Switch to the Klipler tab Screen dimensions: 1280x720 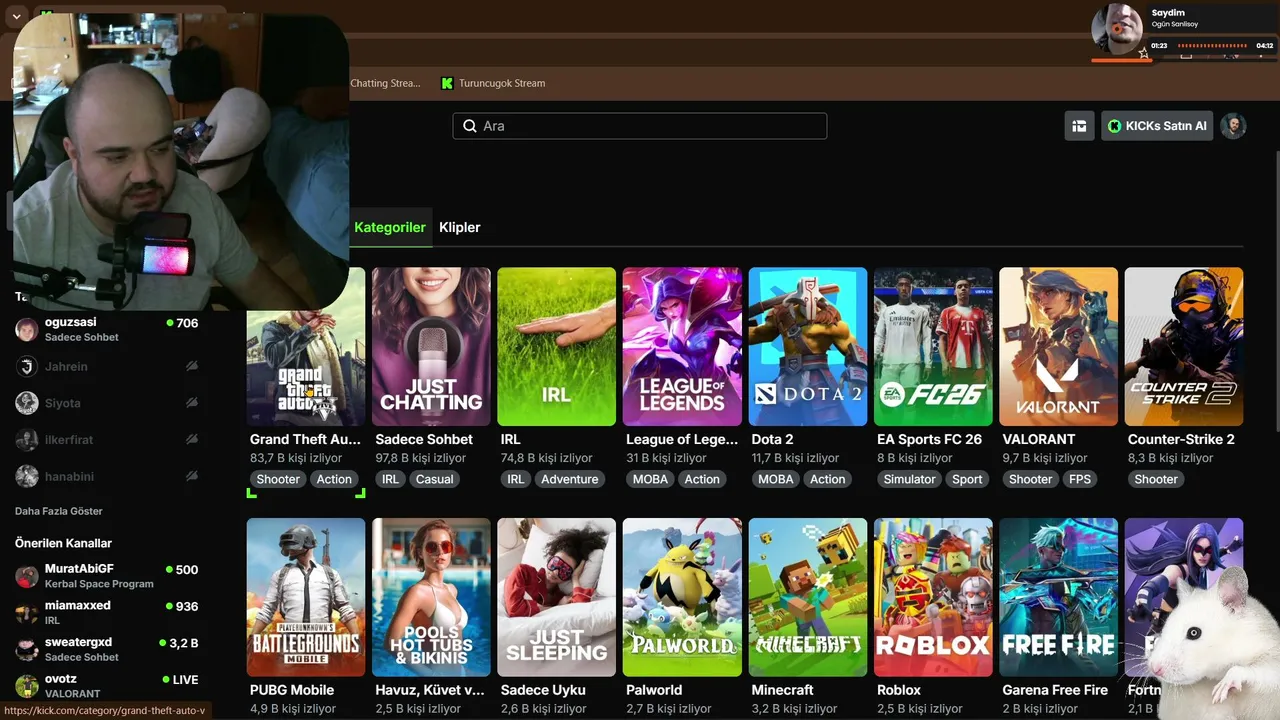pyautogui.click(x=460, y=227)
